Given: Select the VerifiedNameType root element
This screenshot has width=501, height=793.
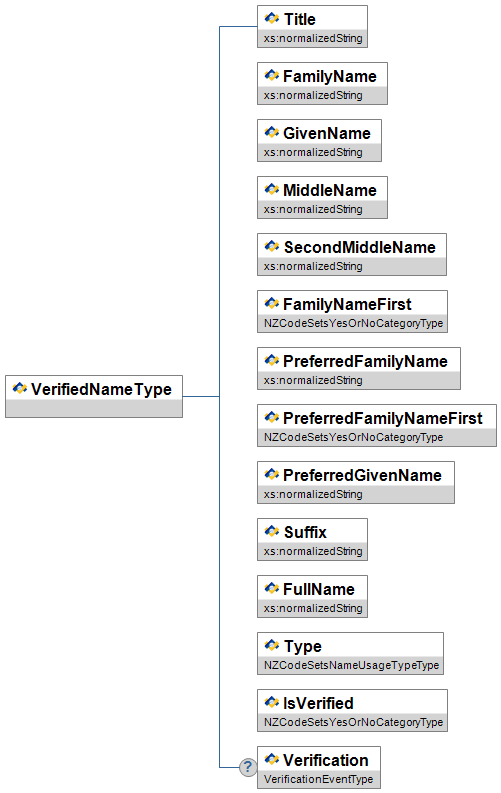Looking at the screenshot, I should [x=94, y=396].
